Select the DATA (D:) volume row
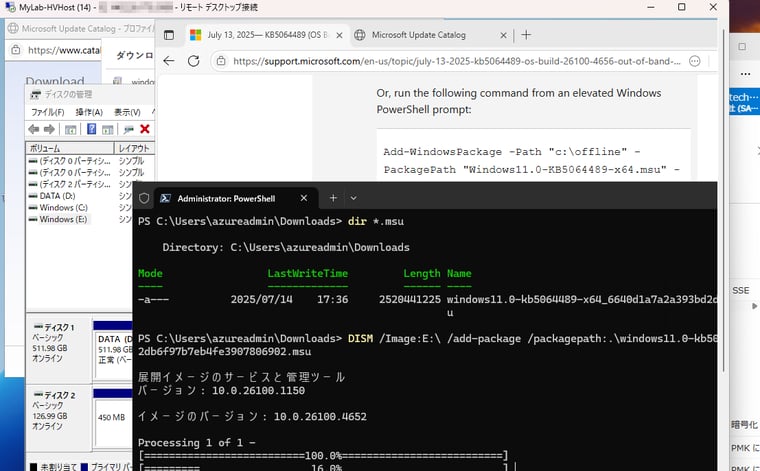The width and height of the screenshot is (760, 471). 57,196
